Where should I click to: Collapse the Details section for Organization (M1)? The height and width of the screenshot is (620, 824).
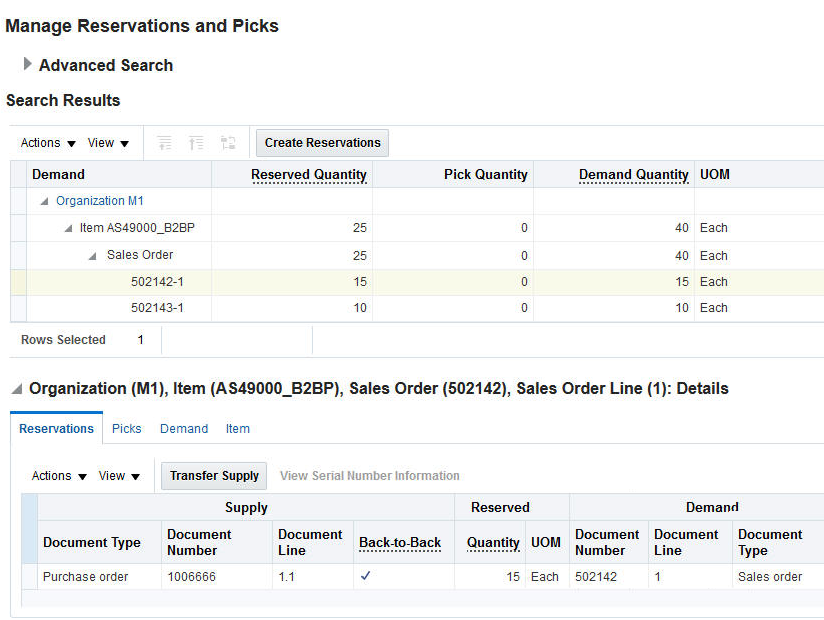coord(14,388)
